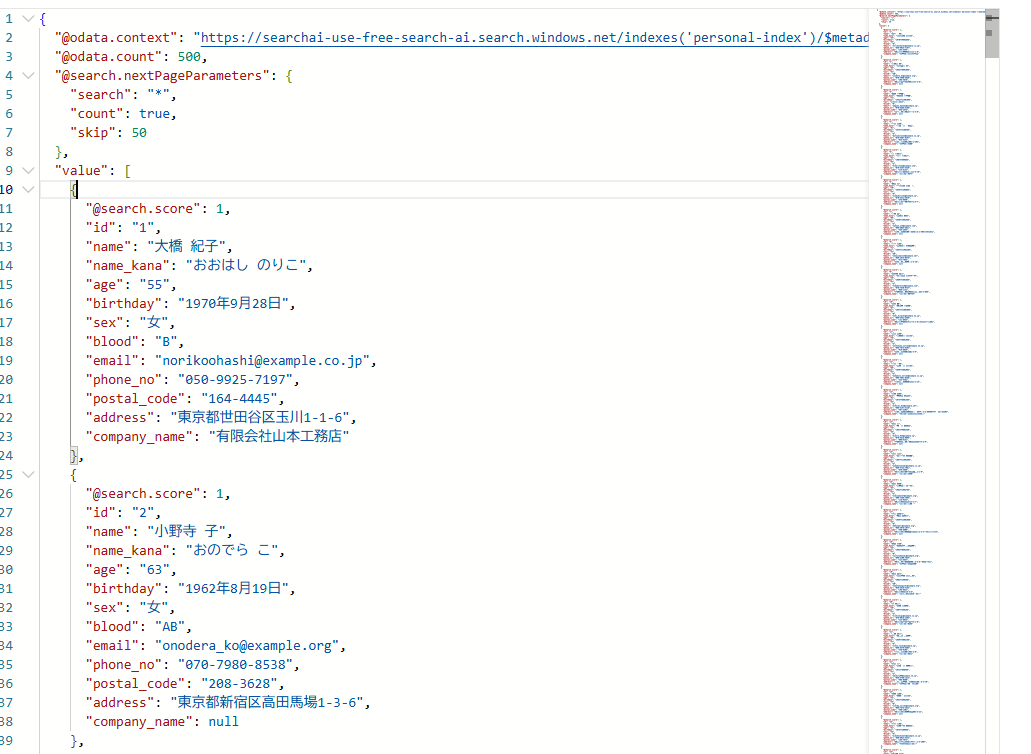Click the address 東京都新宿区高田馬場1-3-6
Image resolution: width=1031 pixels, height=754 pixels.
(270, 703)
